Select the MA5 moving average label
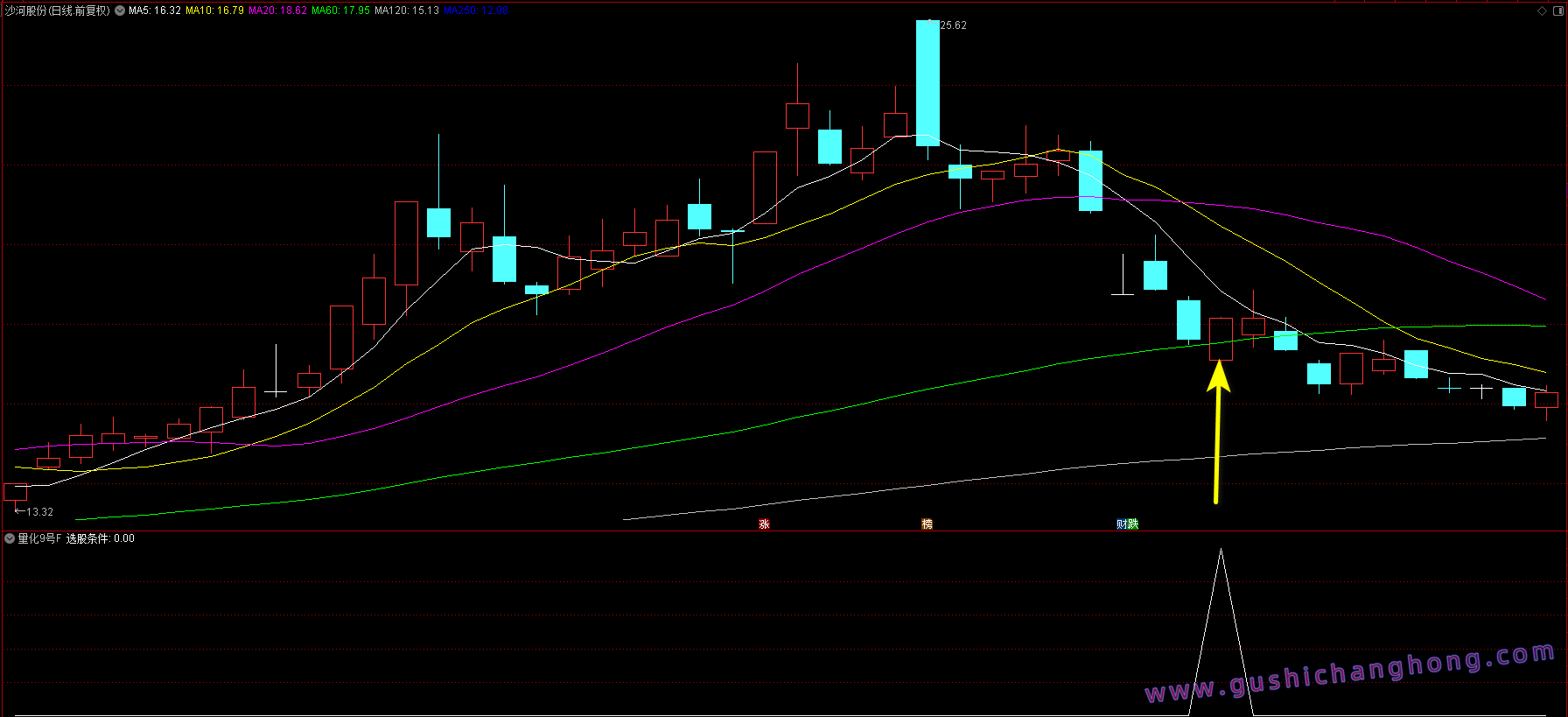Image resolution: width=1568 pixels, height=717 pixels. pyautogui.click(x=155, y=11)
